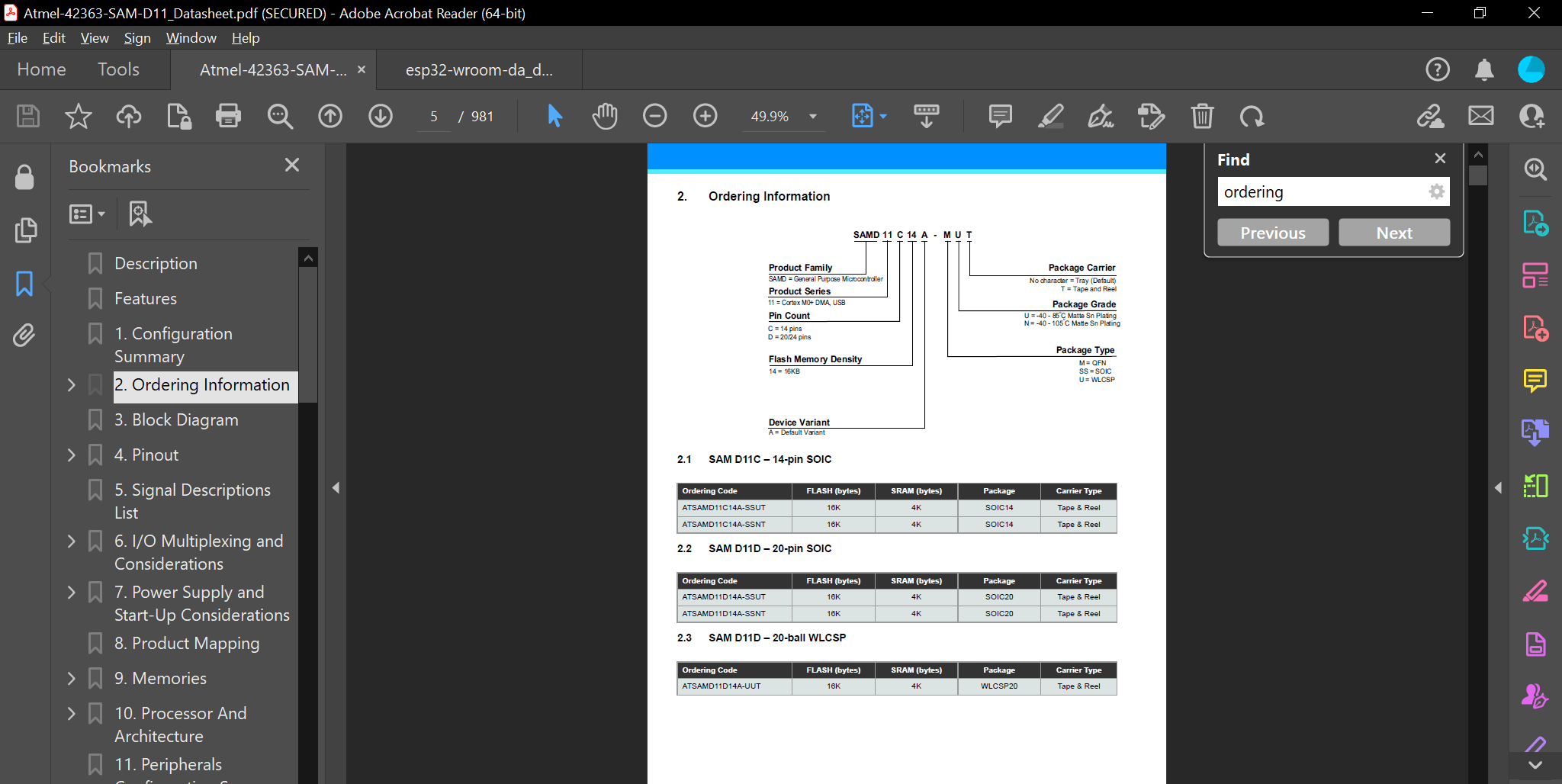Open the Description bookmark
1562x784 pixels.
pyautogui.click(x=156, y=264)
